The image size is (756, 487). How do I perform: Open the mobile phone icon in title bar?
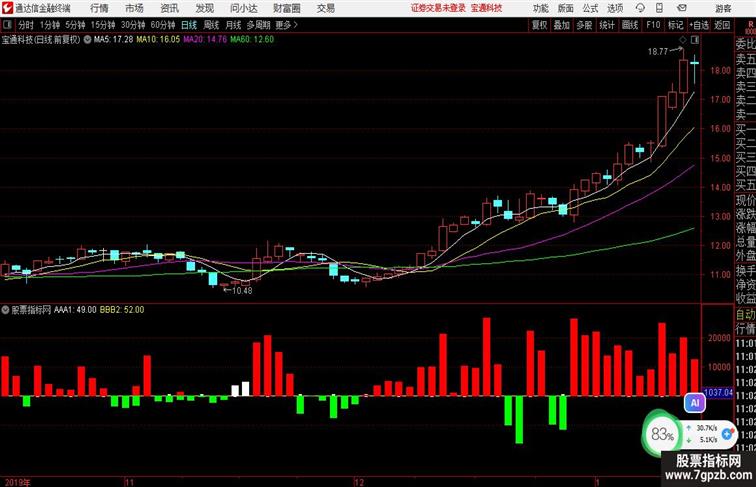pyautogui.click(x=659, y=8)
